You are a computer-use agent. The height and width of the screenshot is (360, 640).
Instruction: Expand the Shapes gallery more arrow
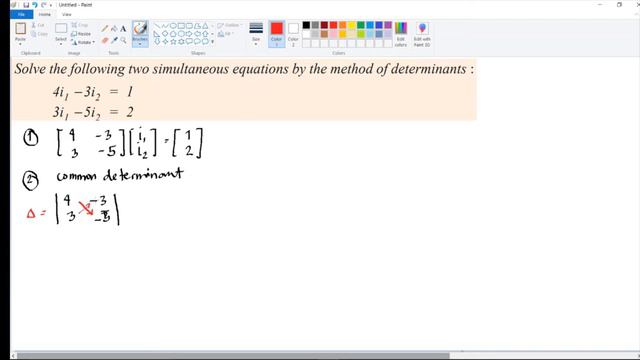point(212,42)
